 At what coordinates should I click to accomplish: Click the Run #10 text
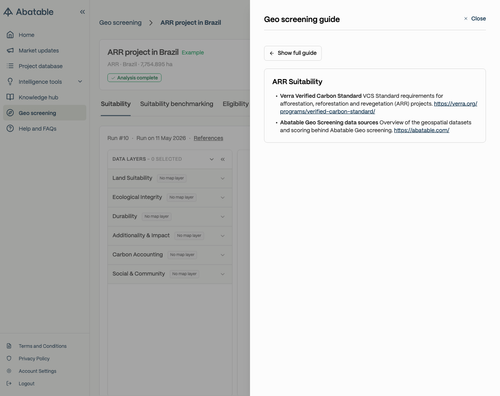(x=118, y=138)
